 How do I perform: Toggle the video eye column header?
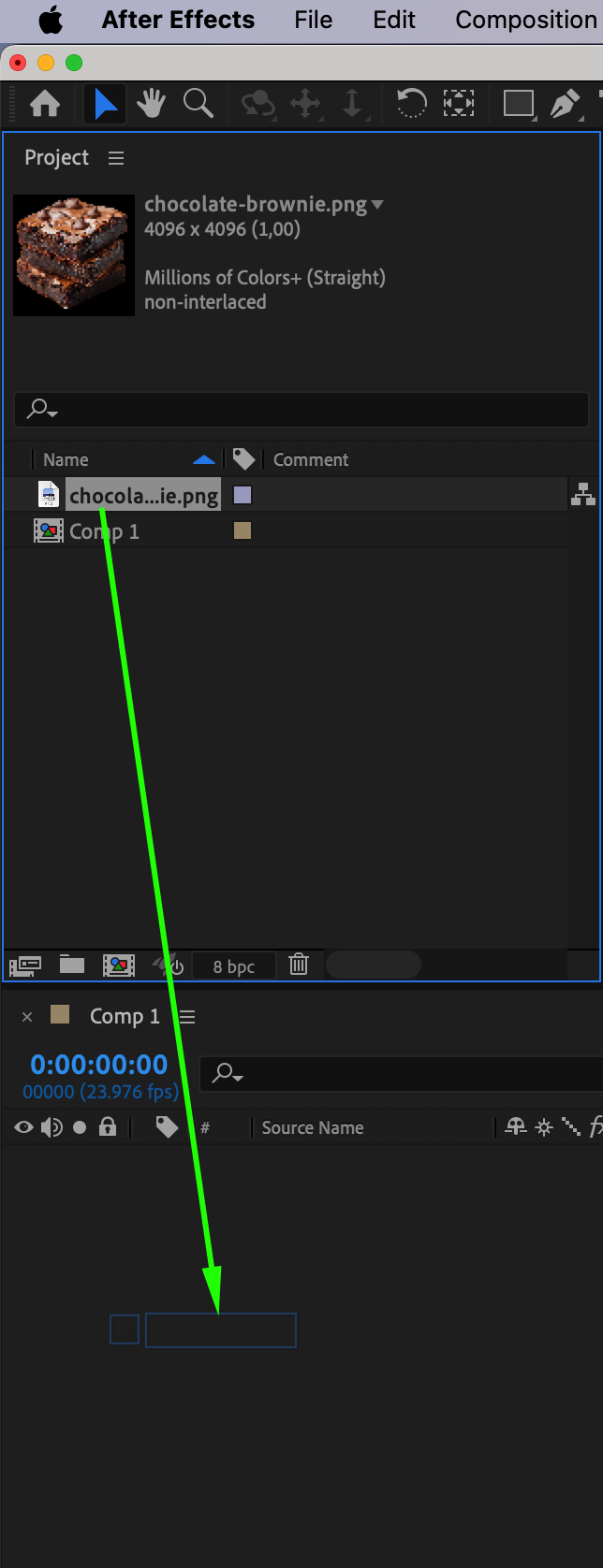tap(23, 1127)
